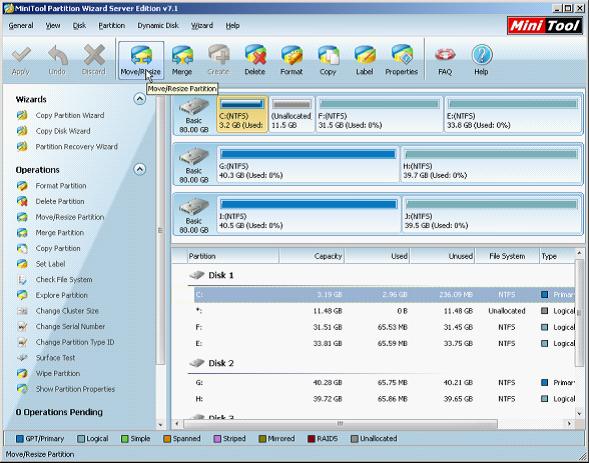The image size is (589, 463).
Task: Open the Disk menu
Action: pos(79,26)
